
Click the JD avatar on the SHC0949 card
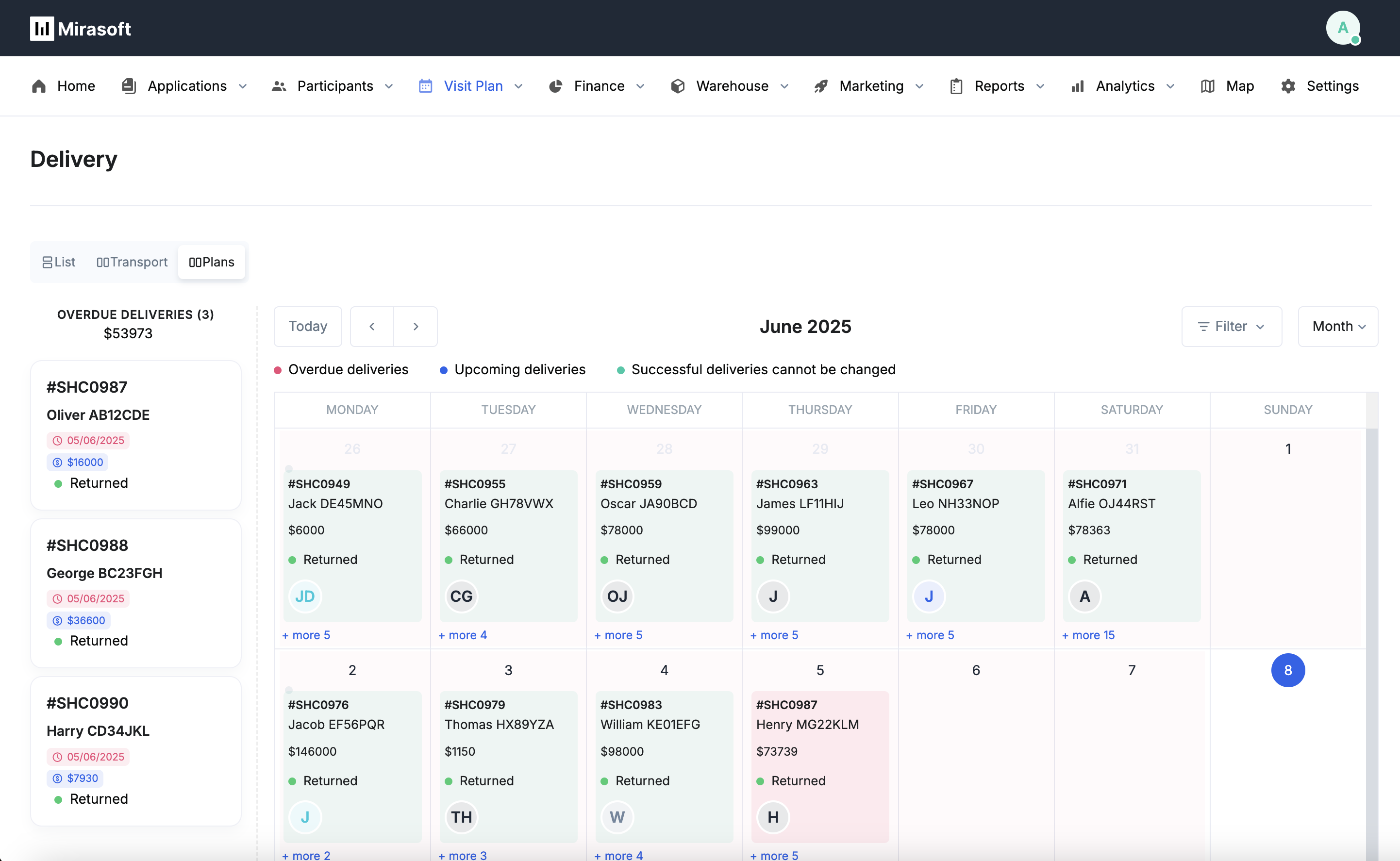coord(305,596)
